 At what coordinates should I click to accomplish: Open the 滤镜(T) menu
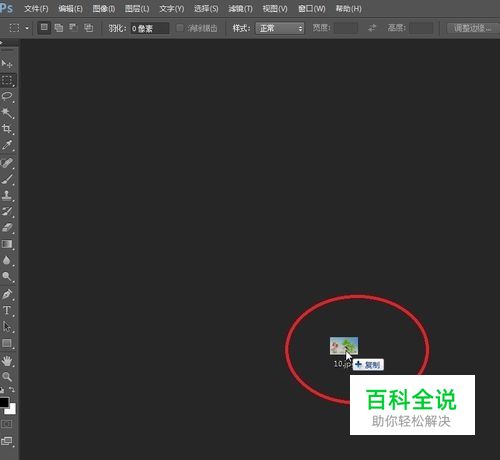coord(240,9)
